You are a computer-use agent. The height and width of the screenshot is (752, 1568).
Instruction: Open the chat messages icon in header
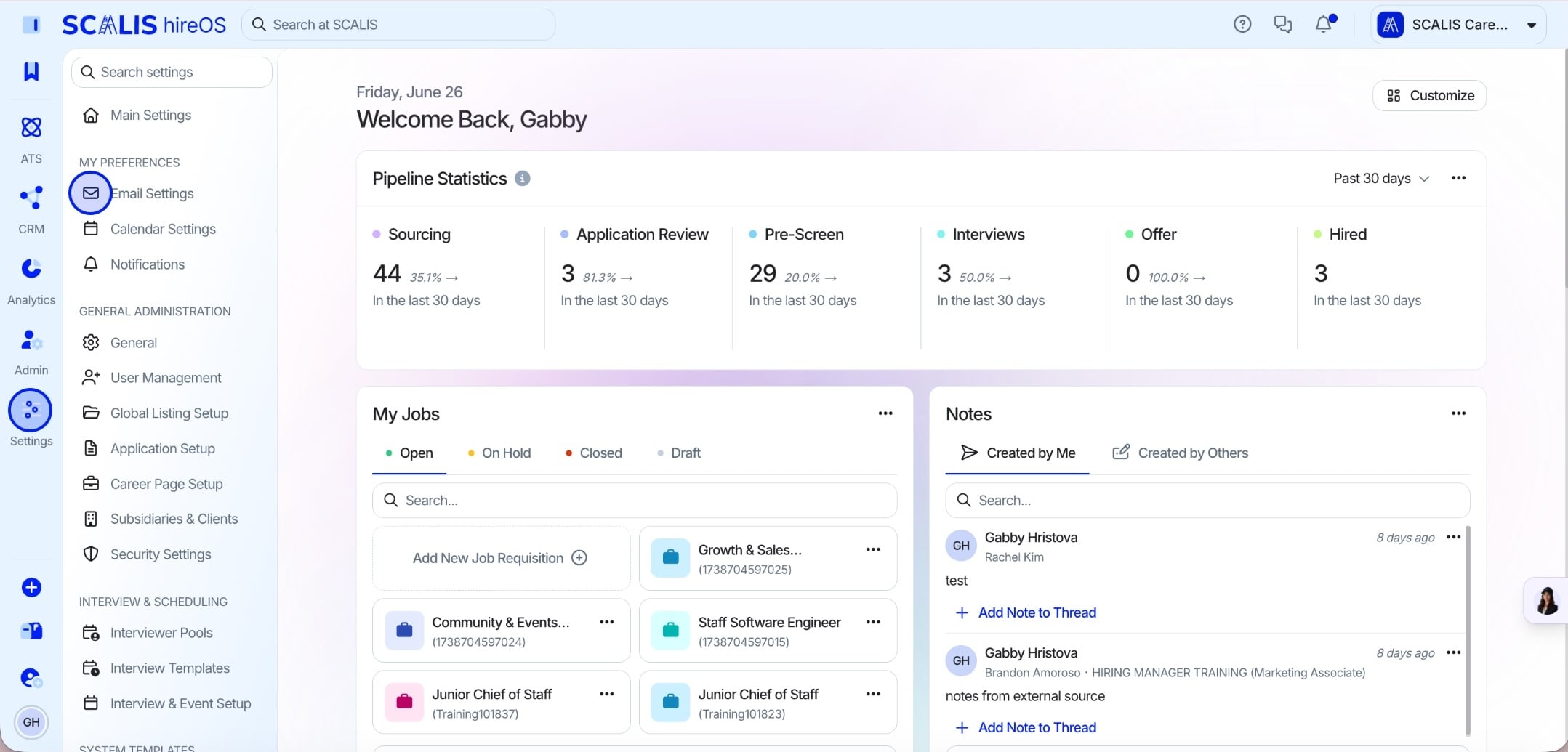coord(1283,24)
